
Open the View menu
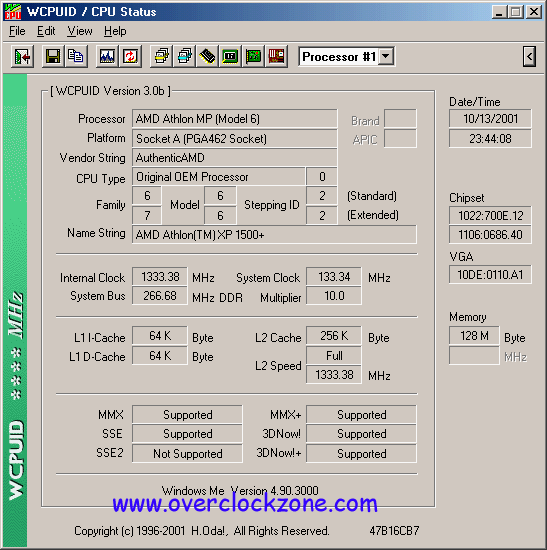point(80,31)
